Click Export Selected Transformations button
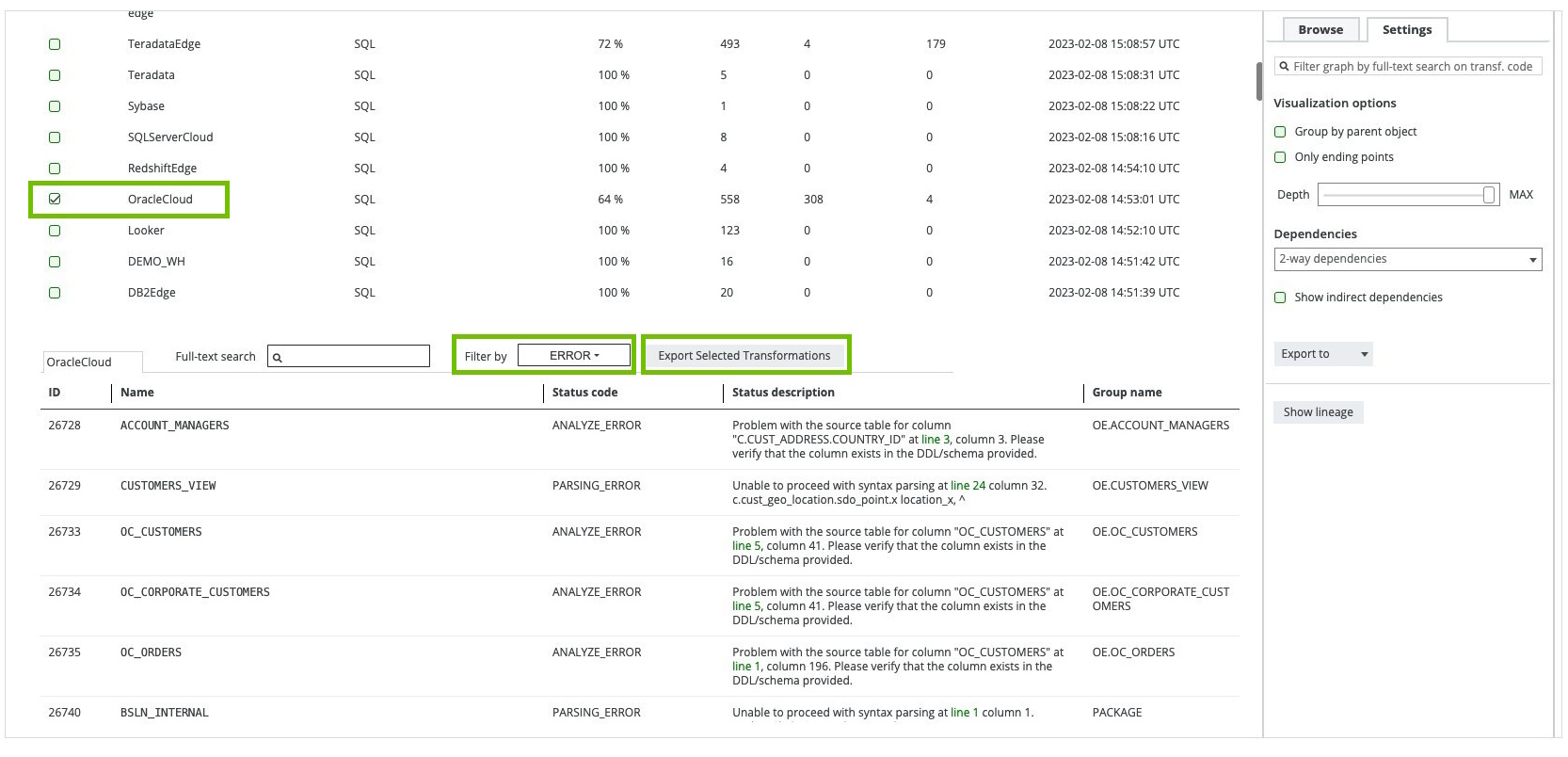 pyautogui.click(x=744, y=356)
